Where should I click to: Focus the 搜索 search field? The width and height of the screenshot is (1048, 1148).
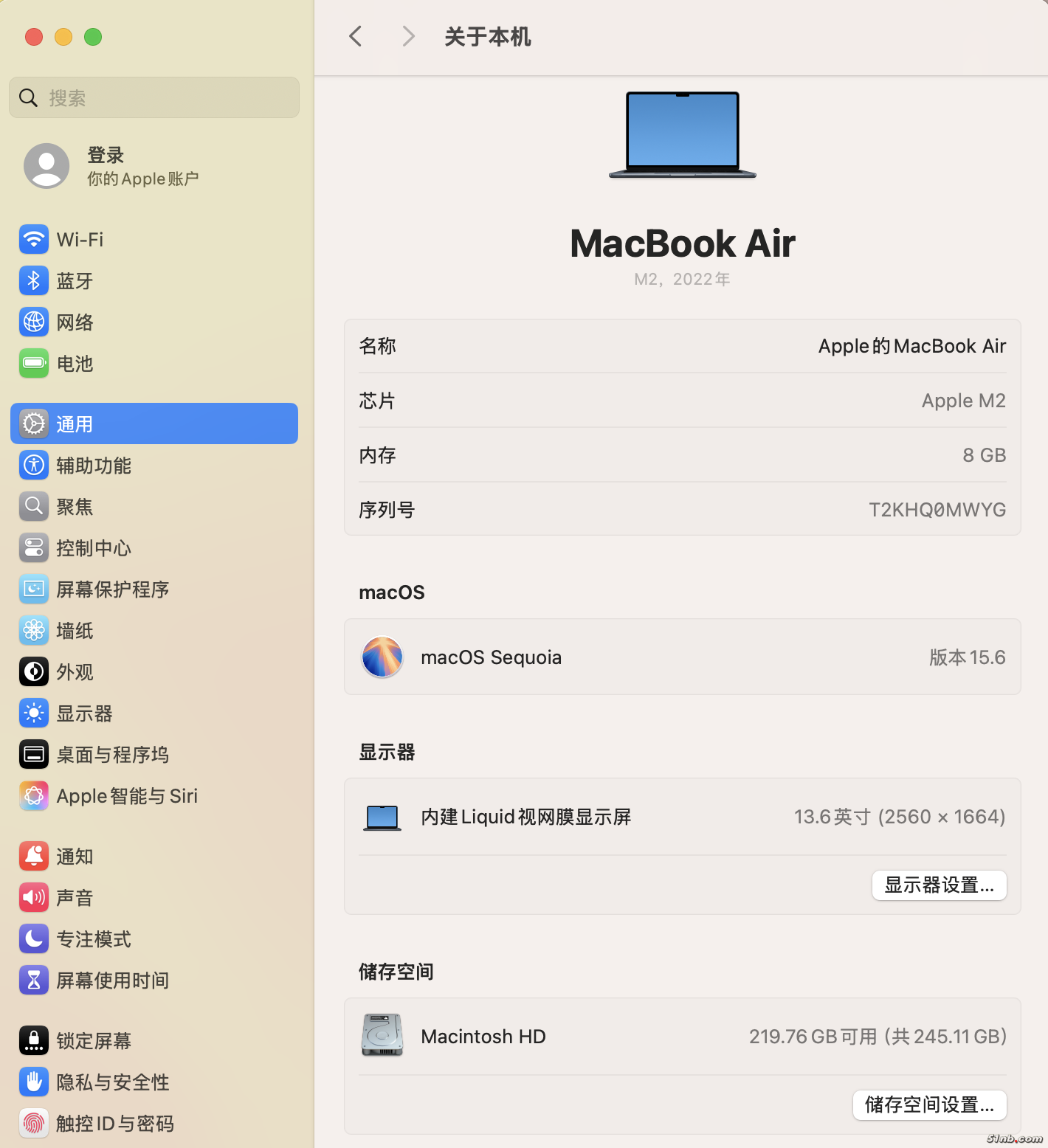(x=154, y=97)
